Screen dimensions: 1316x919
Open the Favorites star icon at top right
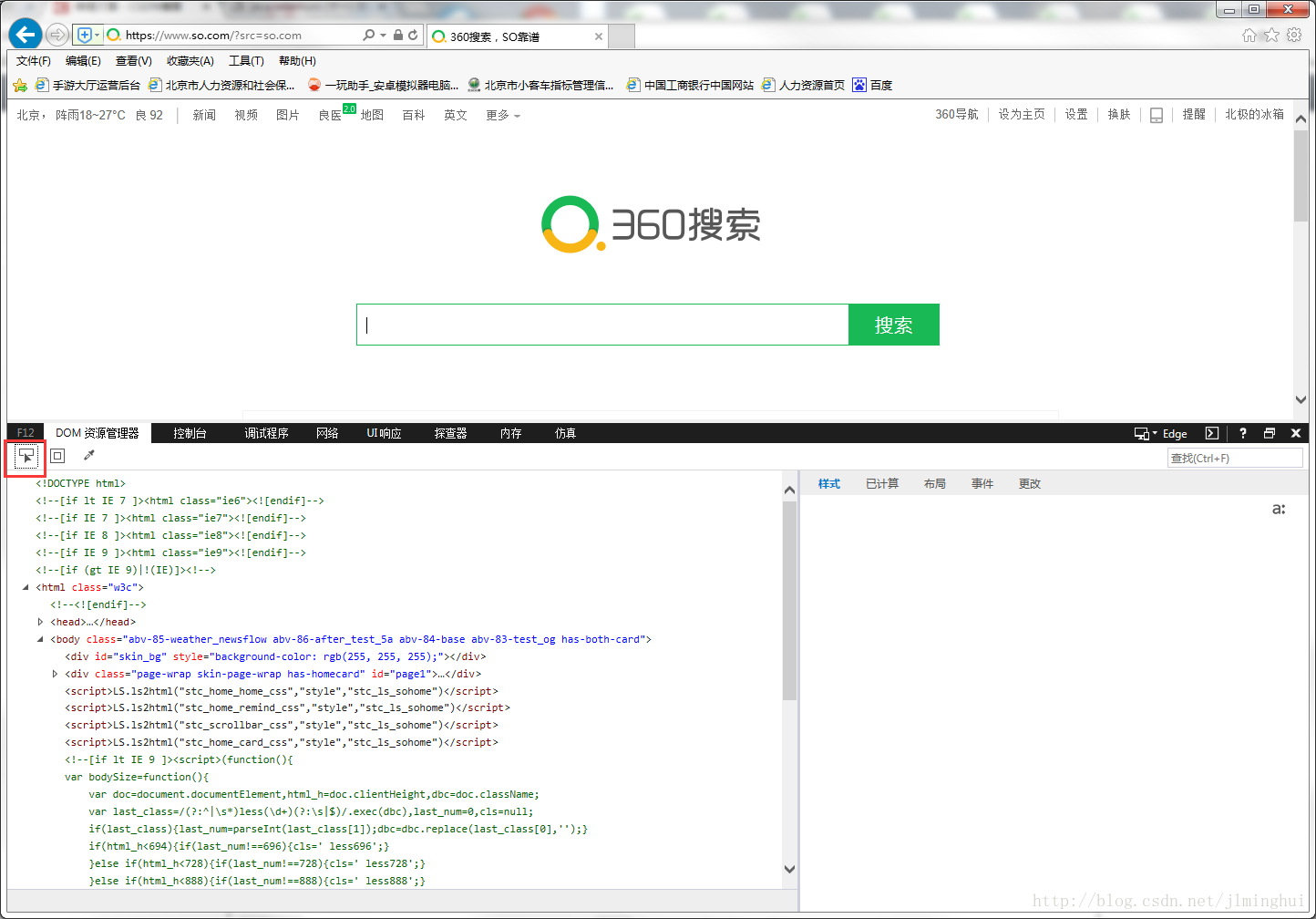[x=1271, y=35]
